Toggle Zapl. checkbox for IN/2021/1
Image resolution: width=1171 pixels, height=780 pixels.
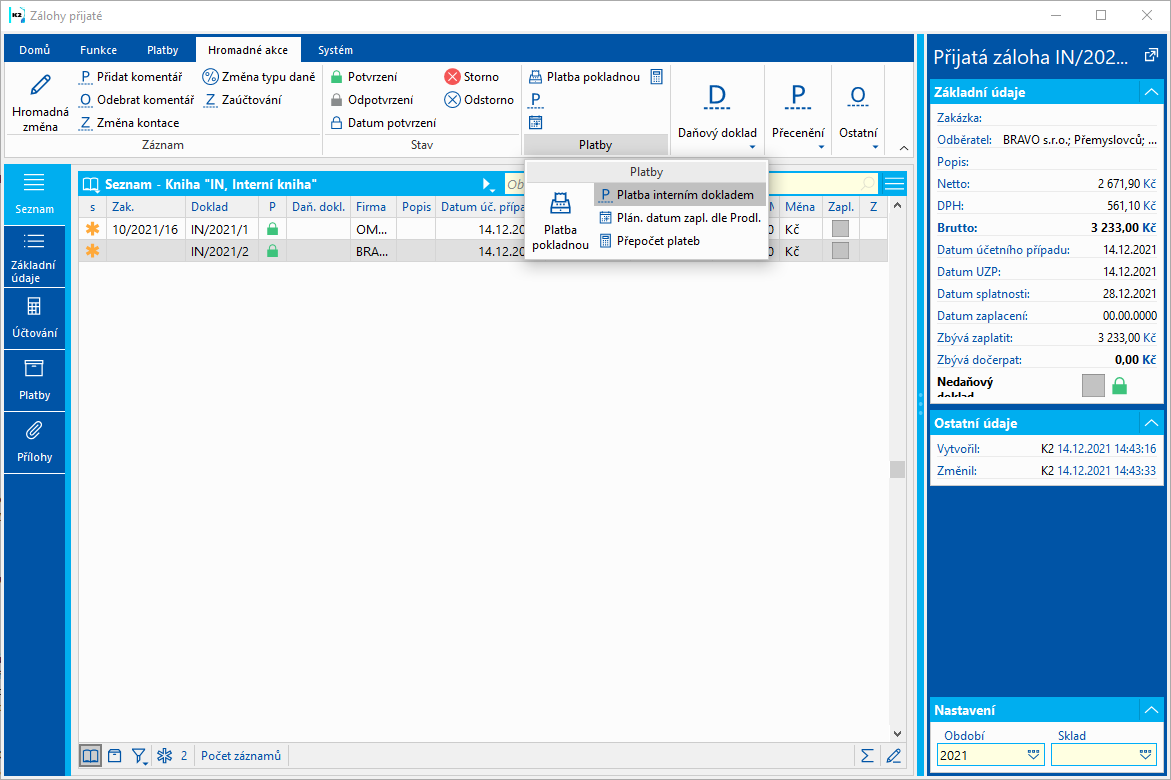pyautogui.click(x=840, y=229)
